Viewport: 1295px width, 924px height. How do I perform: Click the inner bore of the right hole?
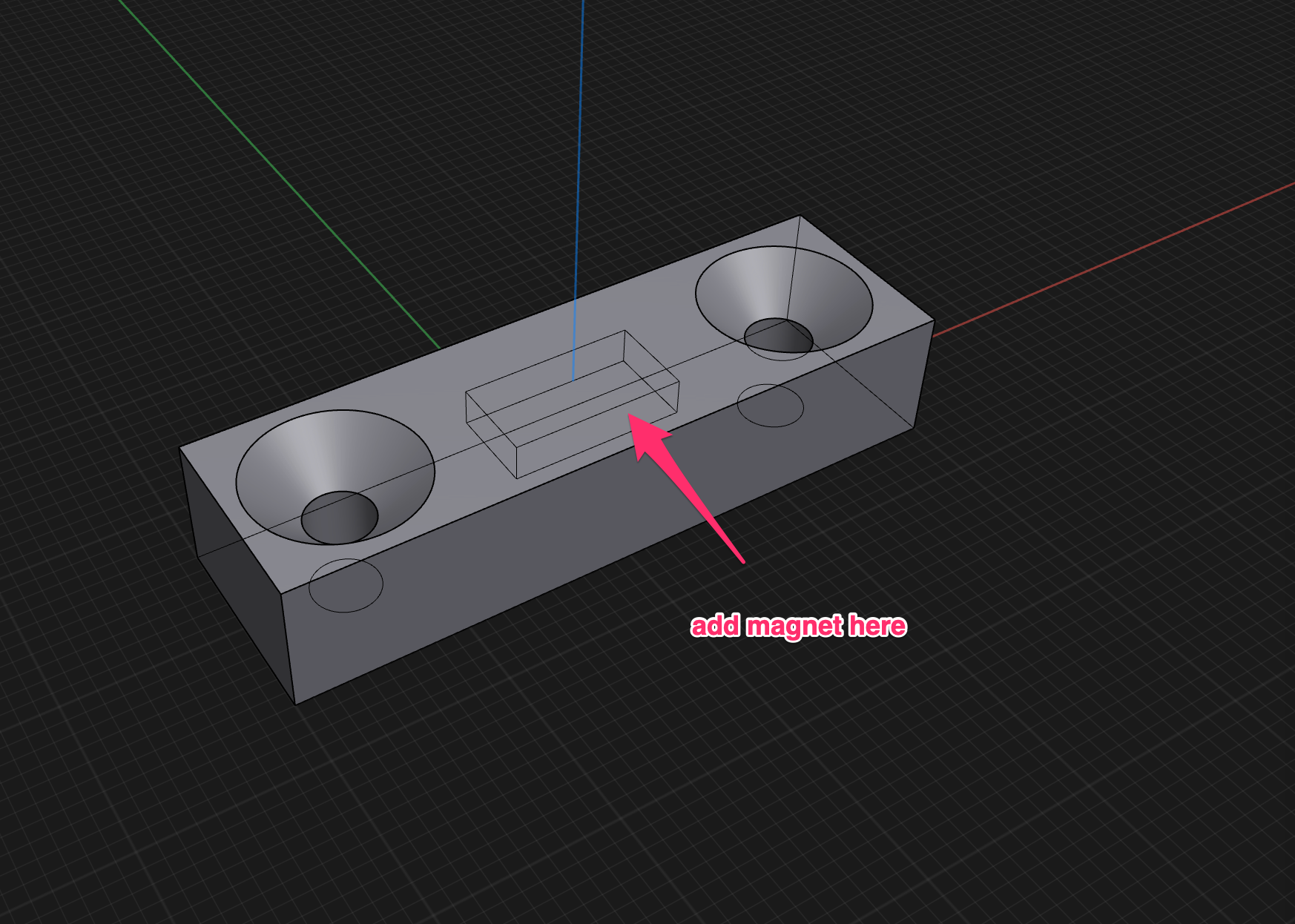click(779, 335)
